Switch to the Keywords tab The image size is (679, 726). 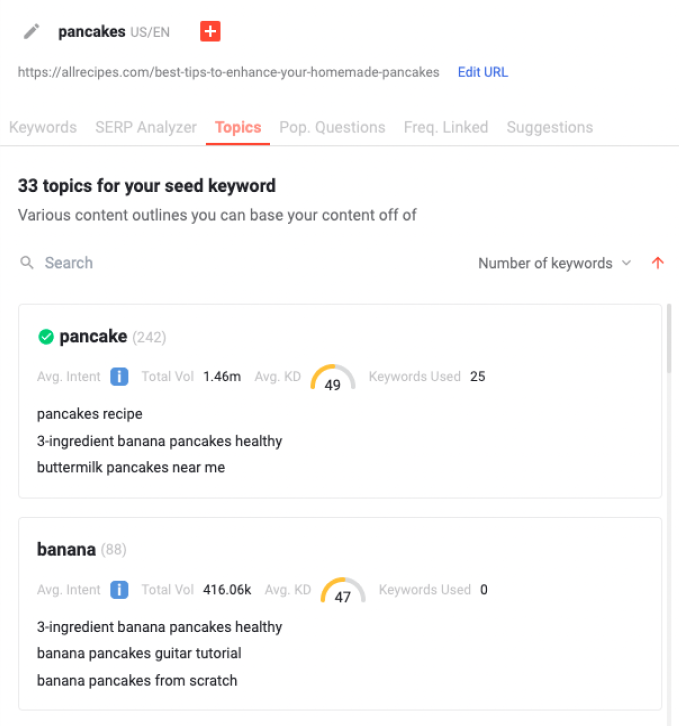[x=43, y=127]
